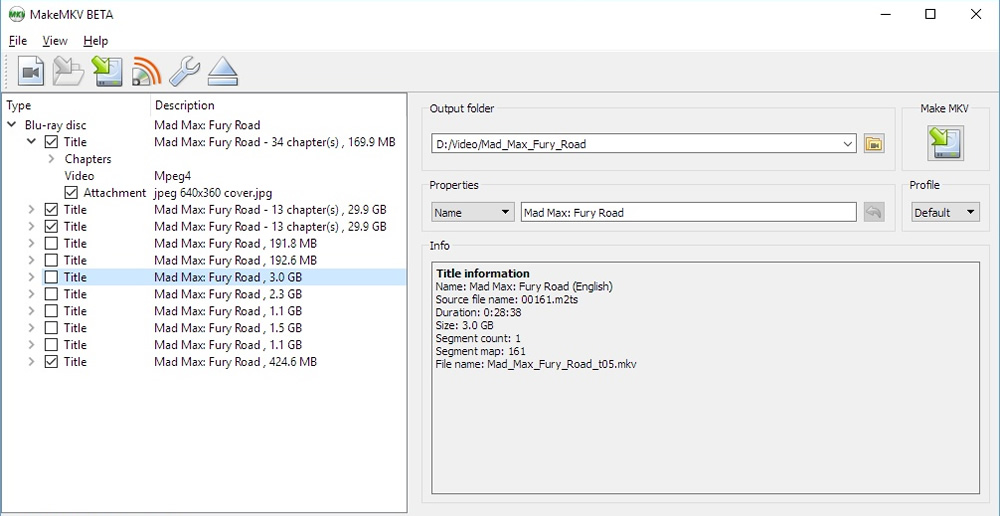Expand the 2.3 GB title node

31,294
